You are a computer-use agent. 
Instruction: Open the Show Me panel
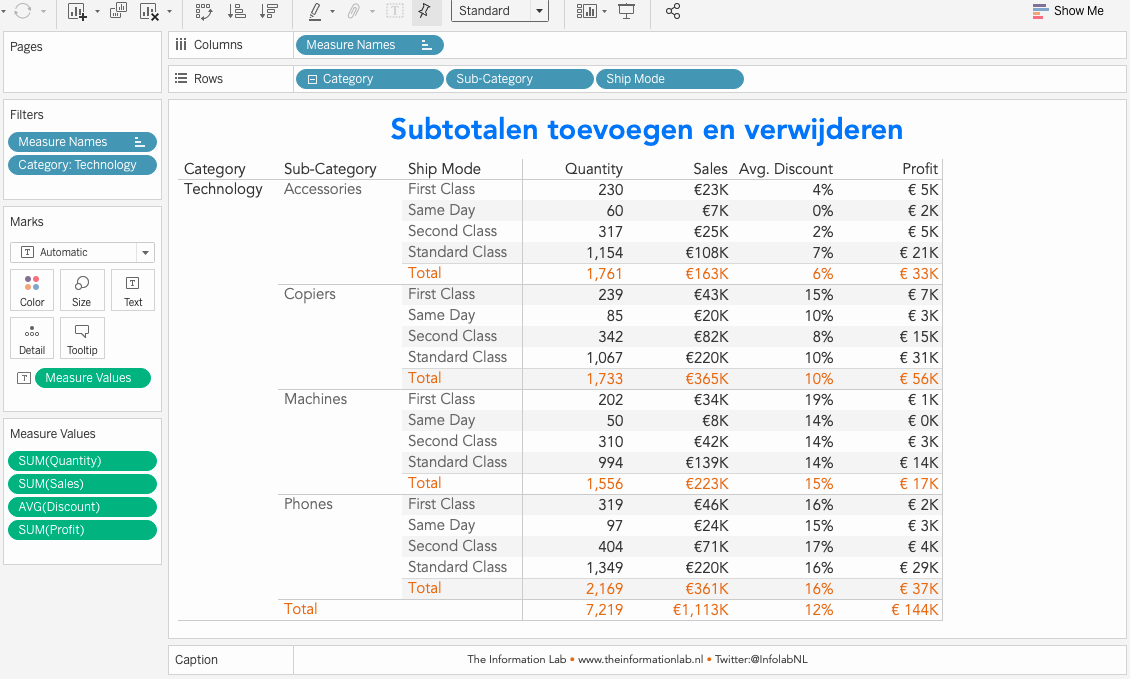(x=1068, y=11)
